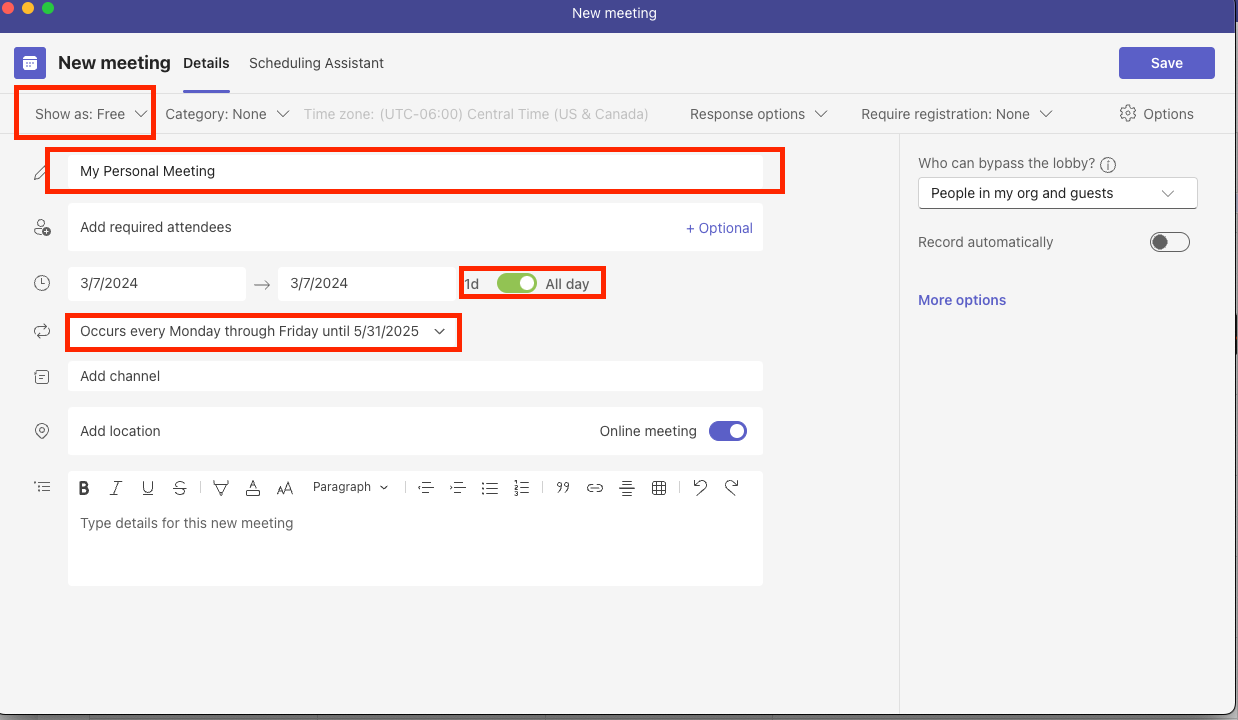1238x720 pixels.
Task: Disable the Online meeting switch
Action: click(727, 431)
